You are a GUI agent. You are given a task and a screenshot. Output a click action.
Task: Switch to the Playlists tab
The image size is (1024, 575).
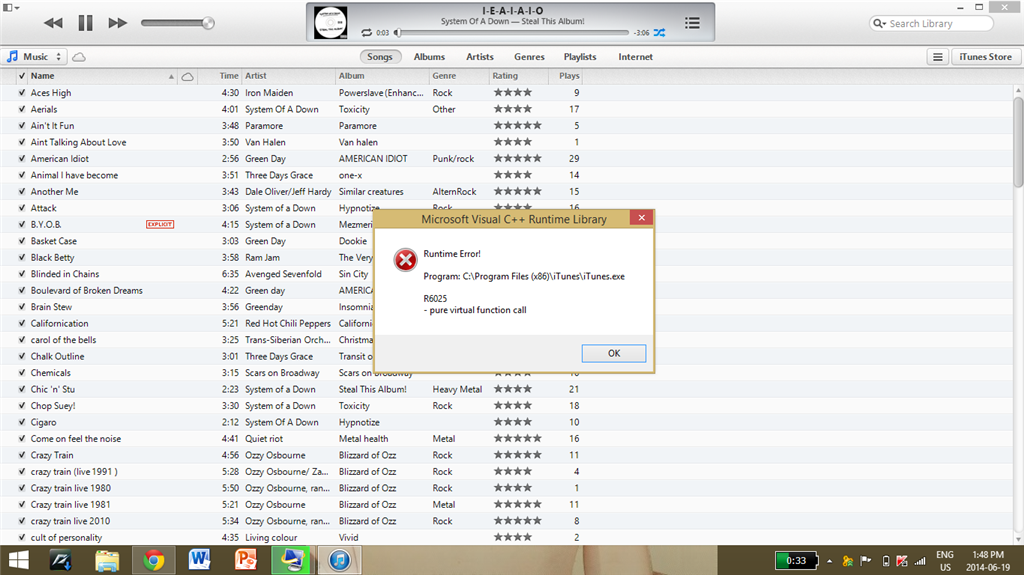[580, 57]
